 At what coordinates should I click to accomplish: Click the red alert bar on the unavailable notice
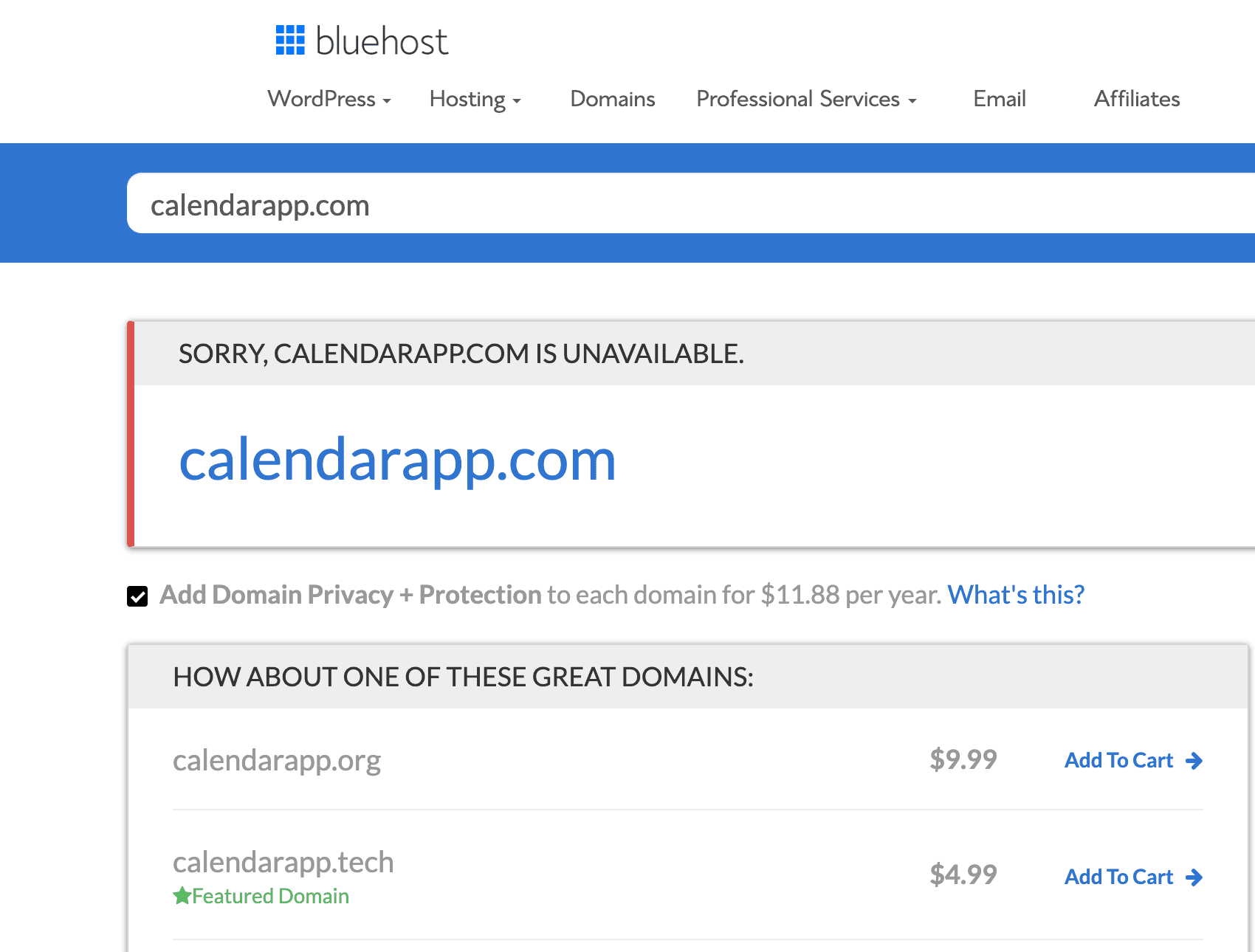(131, 433)
